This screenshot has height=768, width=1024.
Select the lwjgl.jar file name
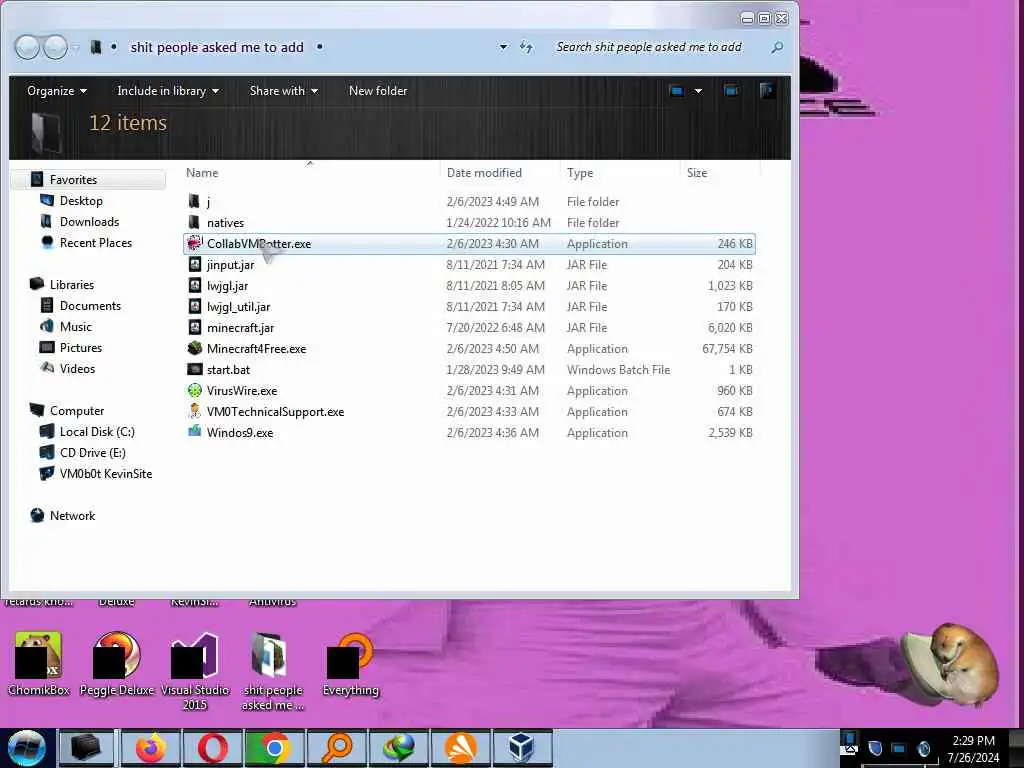click(x=227, y=285)
